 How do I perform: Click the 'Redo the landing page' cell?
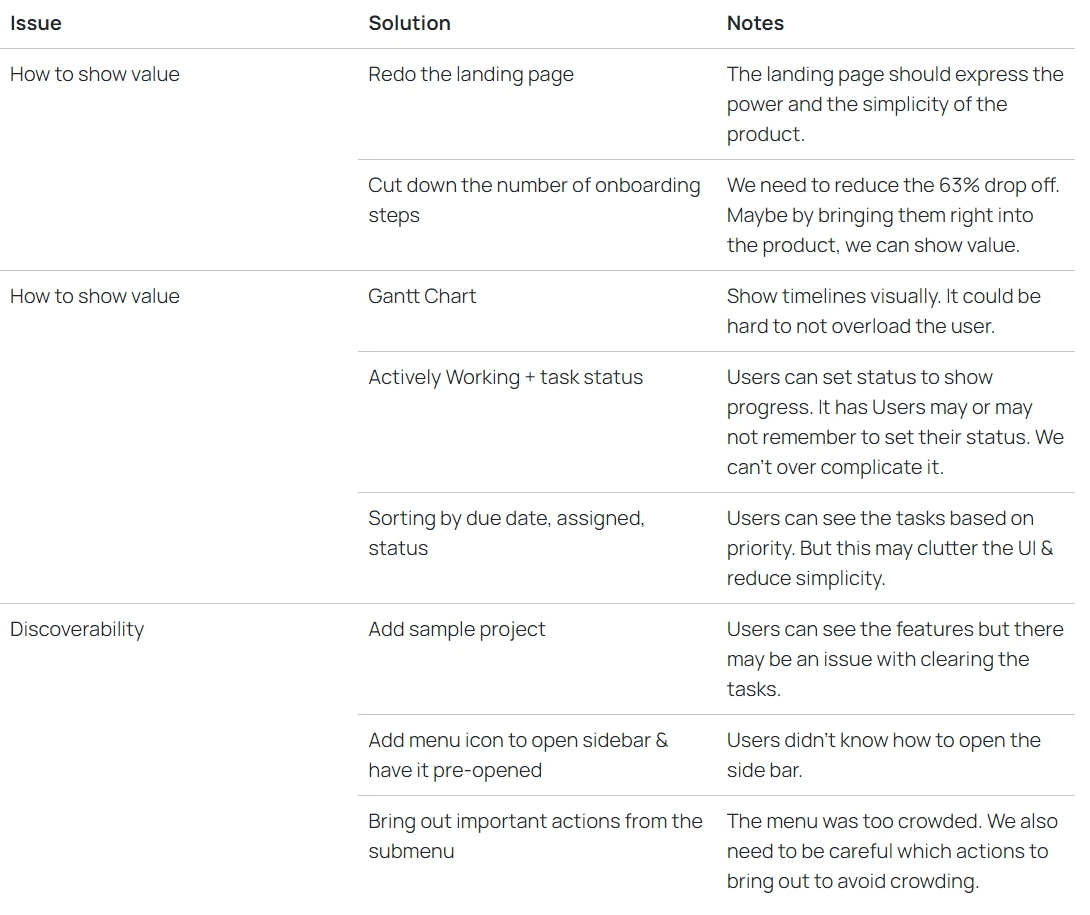[x=471, y=74]
